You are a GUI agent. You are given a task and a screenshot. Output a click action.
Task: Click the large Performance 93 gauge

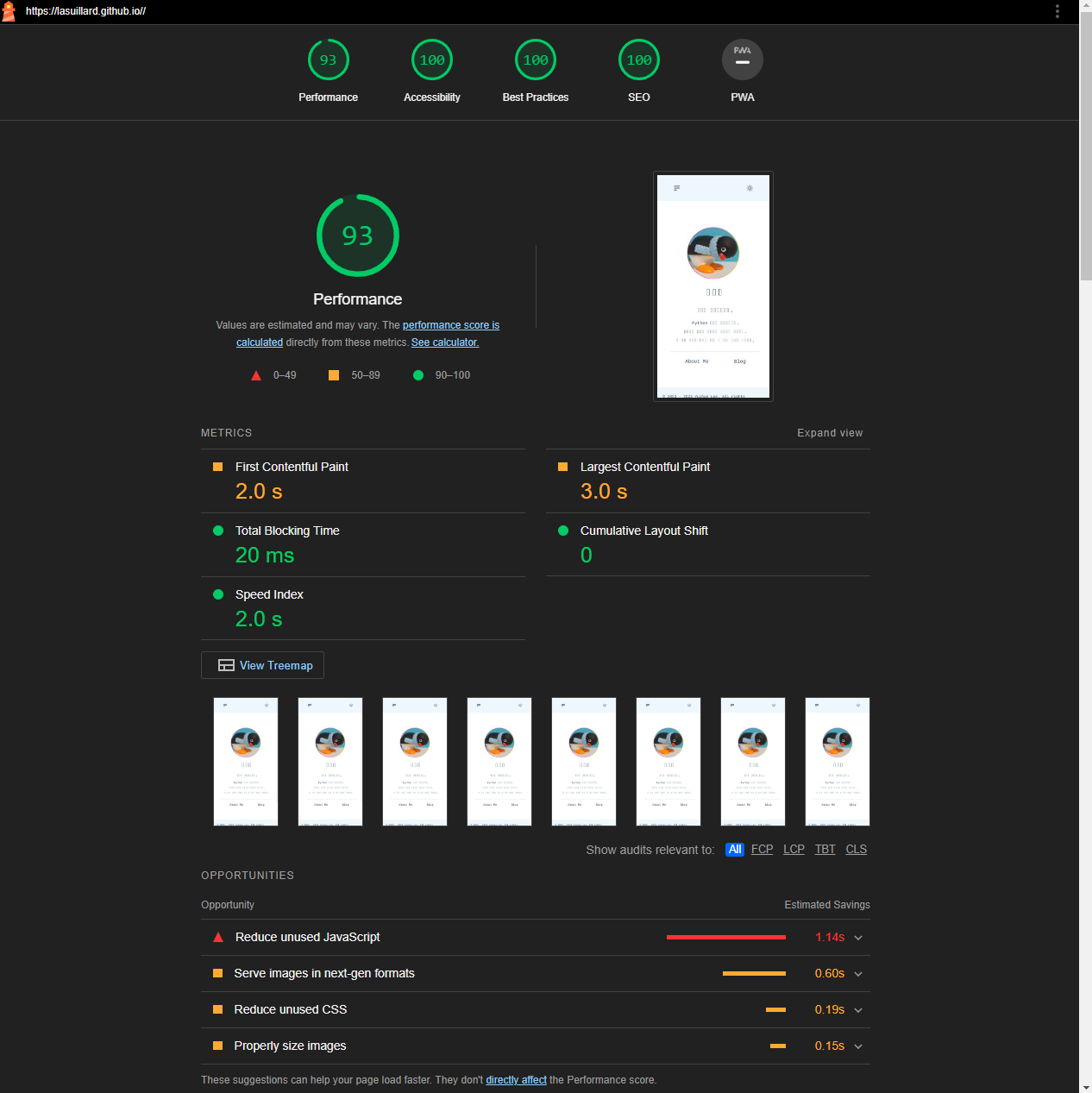357,236
